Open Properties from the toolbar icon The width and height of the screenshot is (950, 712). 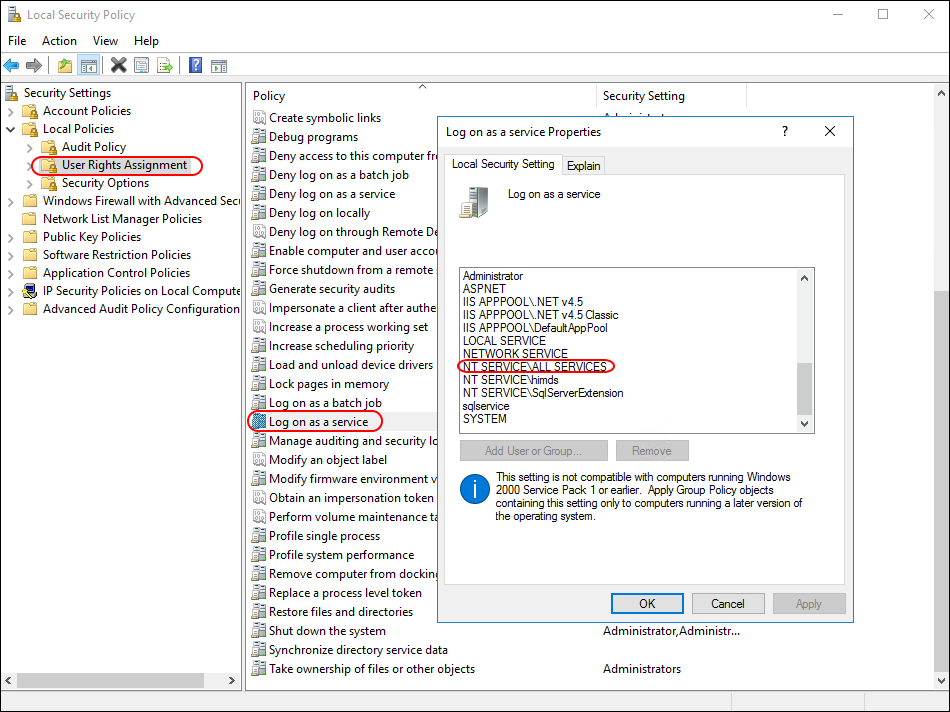click(x=141, y=66)
